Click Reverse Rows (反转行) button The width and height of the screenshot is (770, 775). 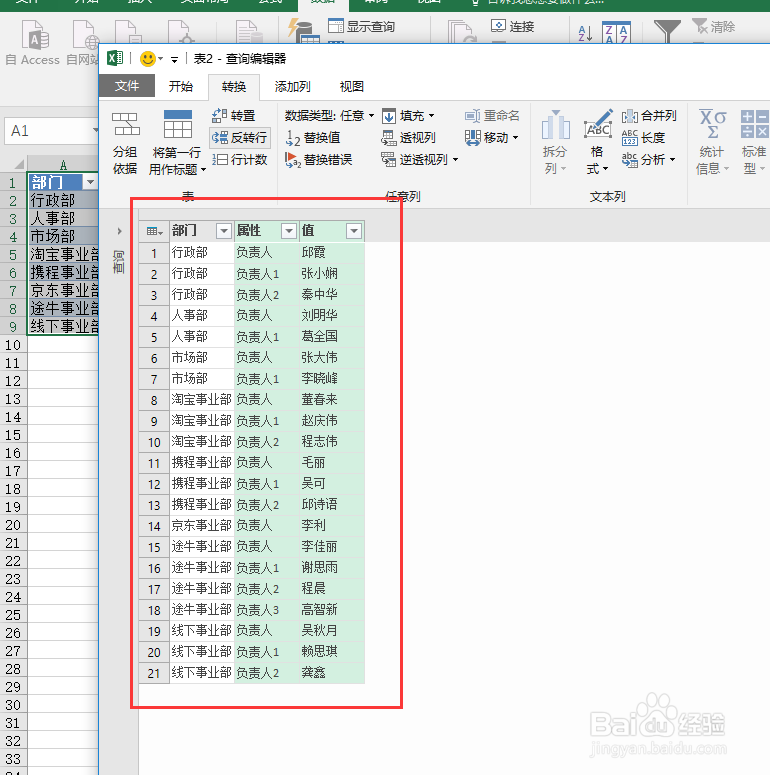pos(240,137)
